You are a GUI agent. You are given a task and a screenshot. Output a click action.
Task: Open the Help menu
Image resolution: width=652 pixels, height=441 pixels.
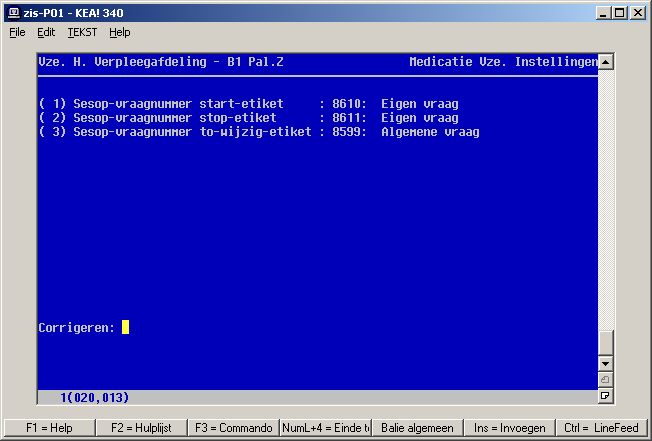click(x=119, y=32)
